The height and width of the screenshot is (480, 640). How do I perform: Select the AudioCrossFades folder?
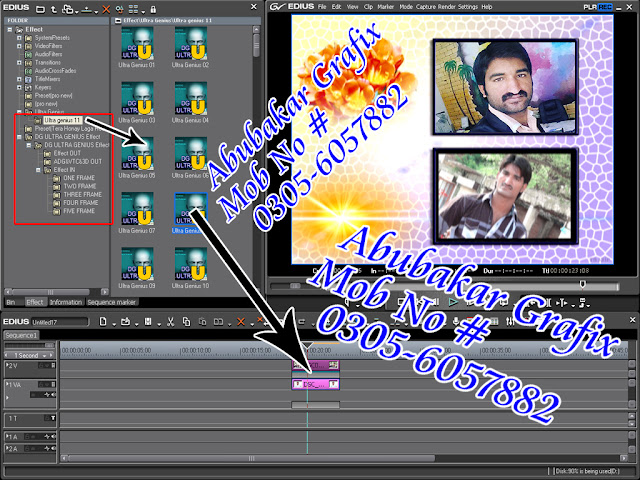point(55,71)
